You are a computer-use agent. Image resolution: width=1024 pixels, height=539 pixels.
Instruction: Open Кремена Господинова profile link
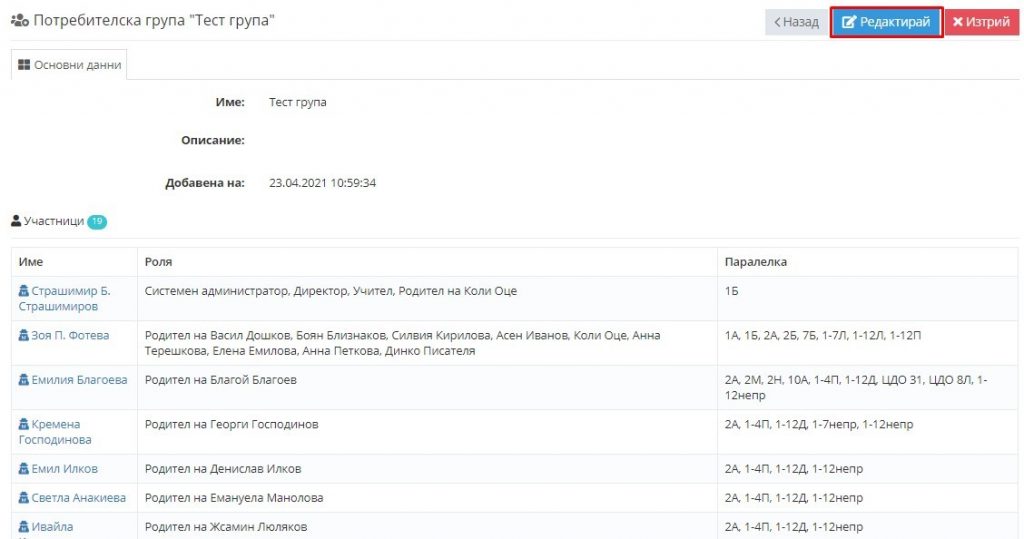[x=55, y=432]
